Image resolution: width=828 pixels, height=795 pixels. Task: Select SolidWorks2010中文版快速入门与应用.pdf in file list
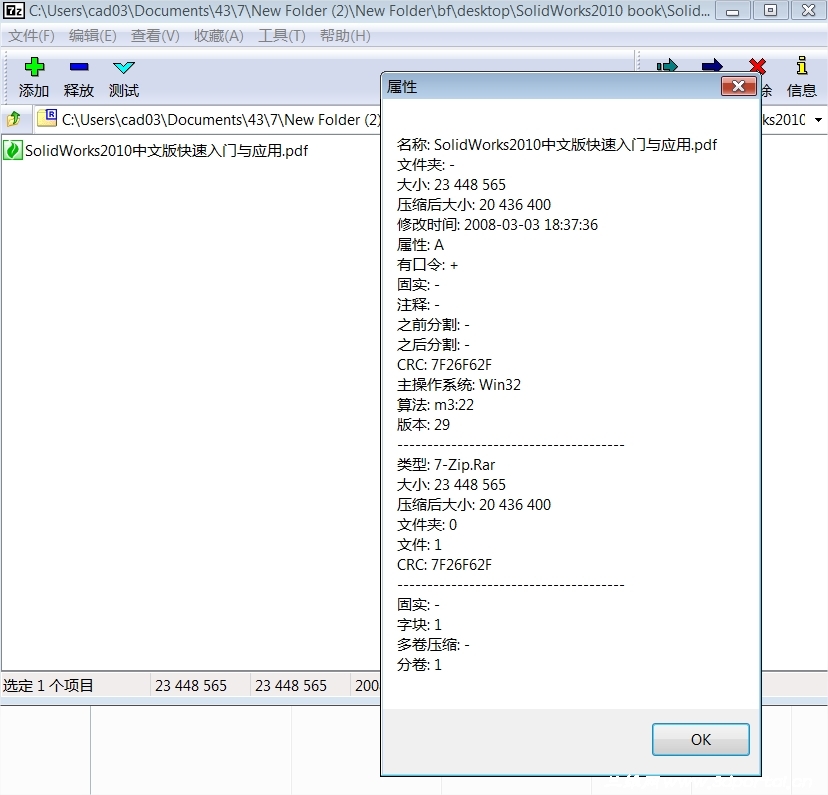pyautogui.click(x=166, y=151)
